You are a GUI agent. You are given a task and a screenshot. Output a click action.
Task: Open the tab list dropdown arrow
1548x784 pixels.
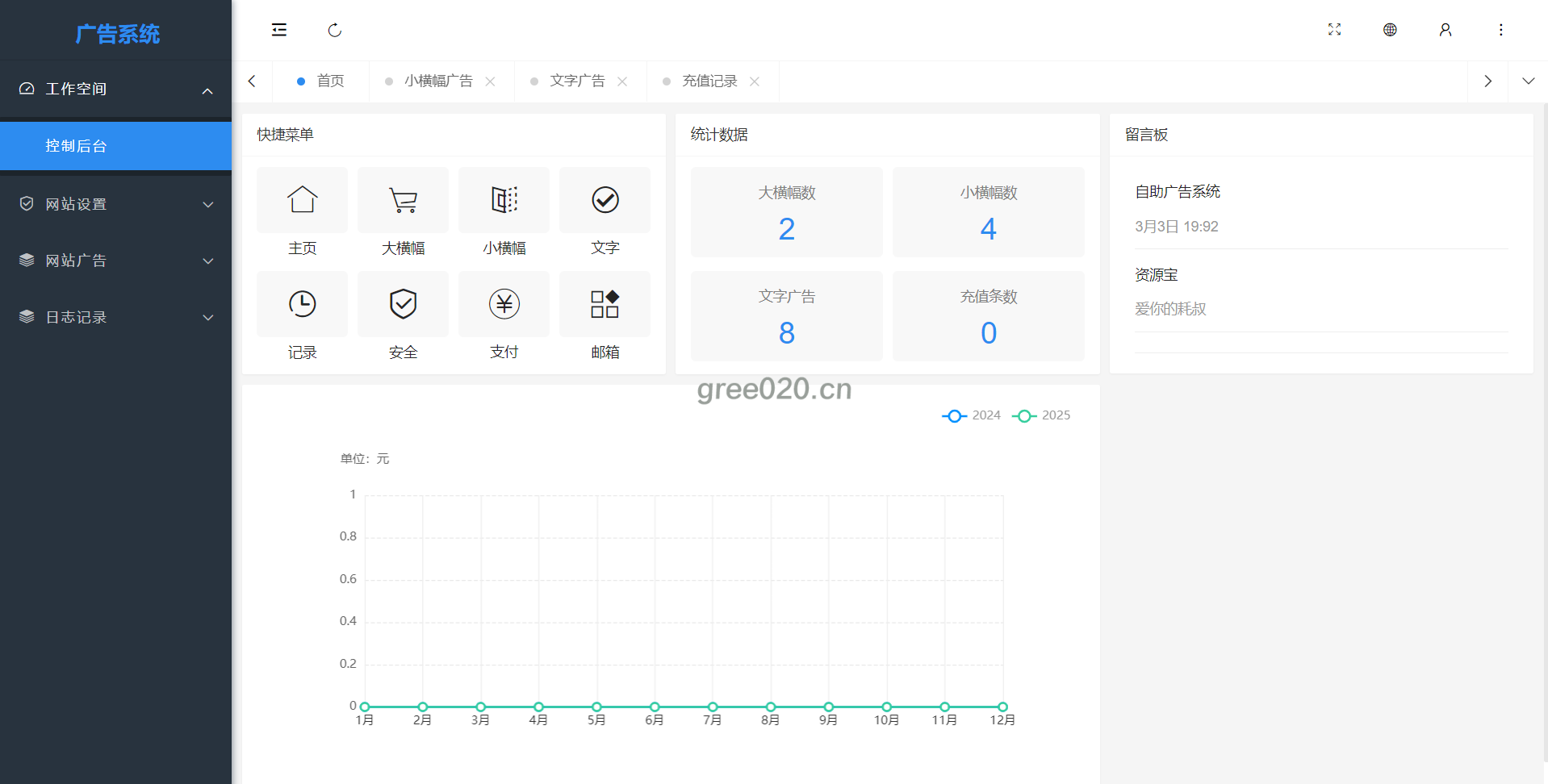pos(1528,81)
